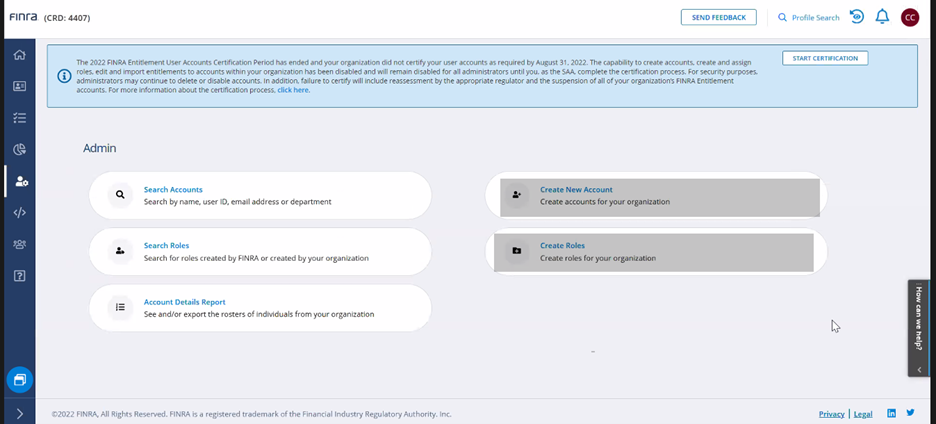Open the code brackets icon in sidebar
936x424 pixels.
tap(20, 213)
